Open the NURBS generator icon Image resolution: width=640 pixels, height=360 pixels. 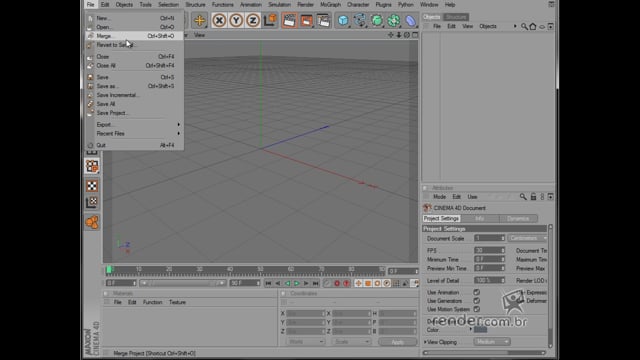tap(377, 20)
